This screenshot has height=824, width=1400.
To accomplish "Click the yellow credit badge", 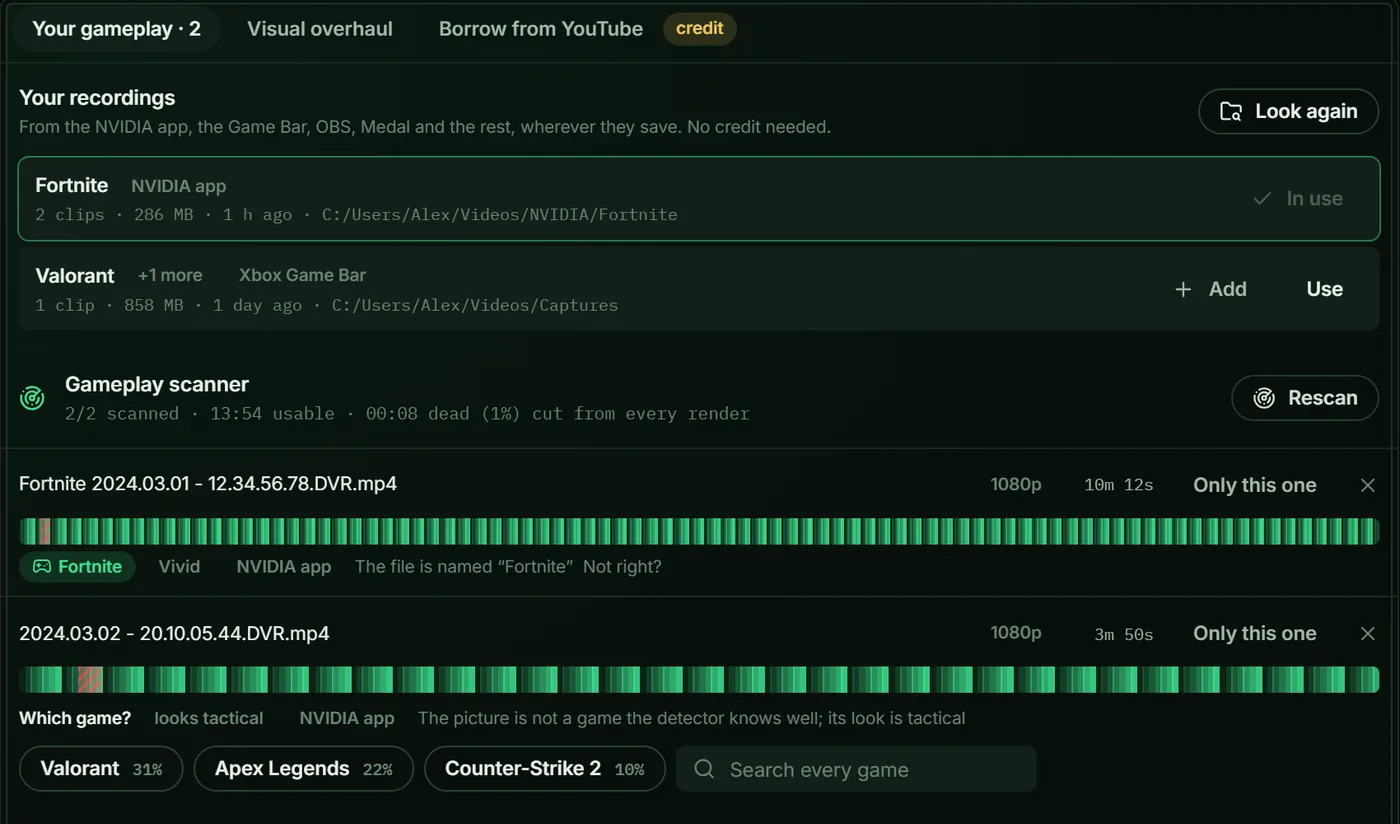I will pyautogui.click(x=700, y=28).
